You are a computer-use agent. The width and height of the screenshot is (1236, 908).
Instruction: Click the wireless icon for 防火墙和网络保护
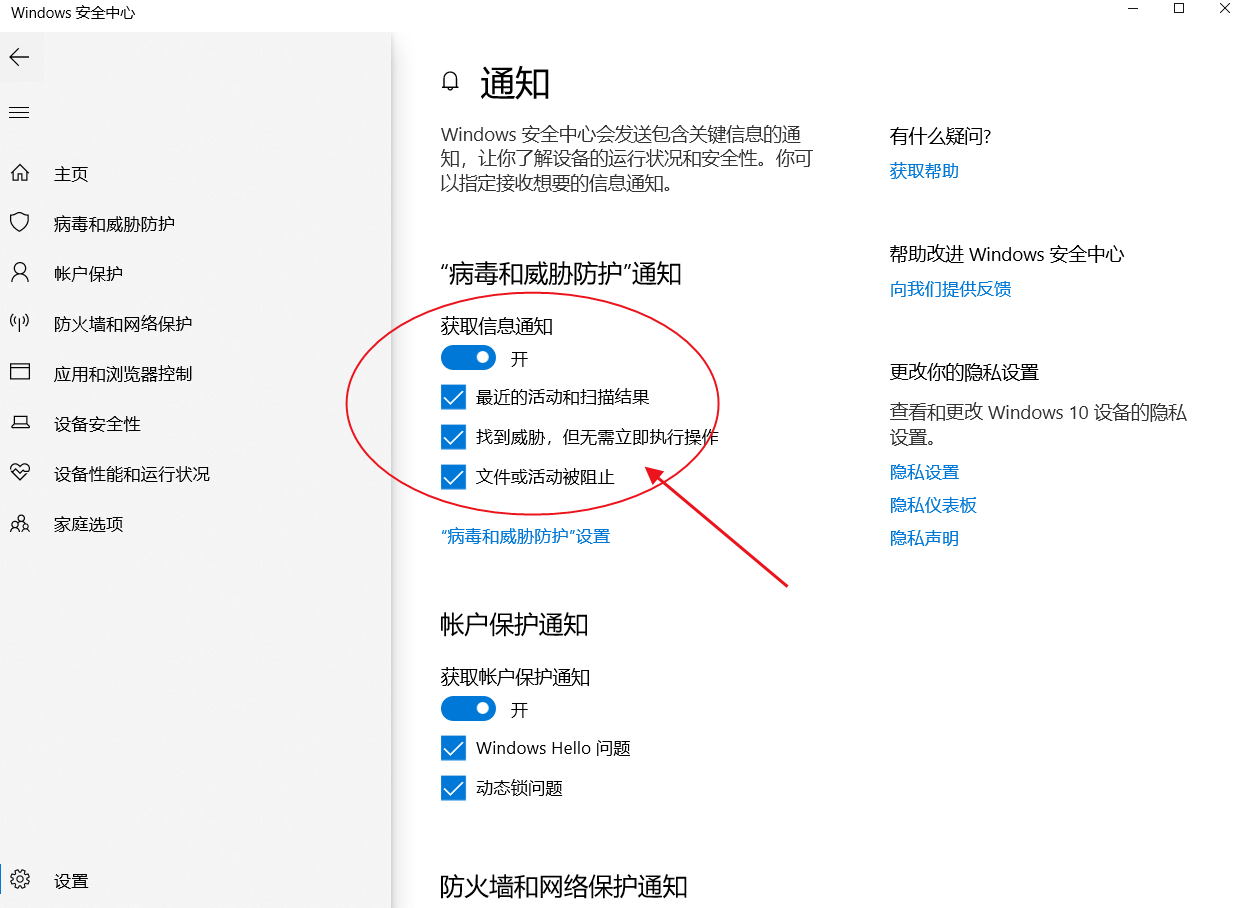20,323
